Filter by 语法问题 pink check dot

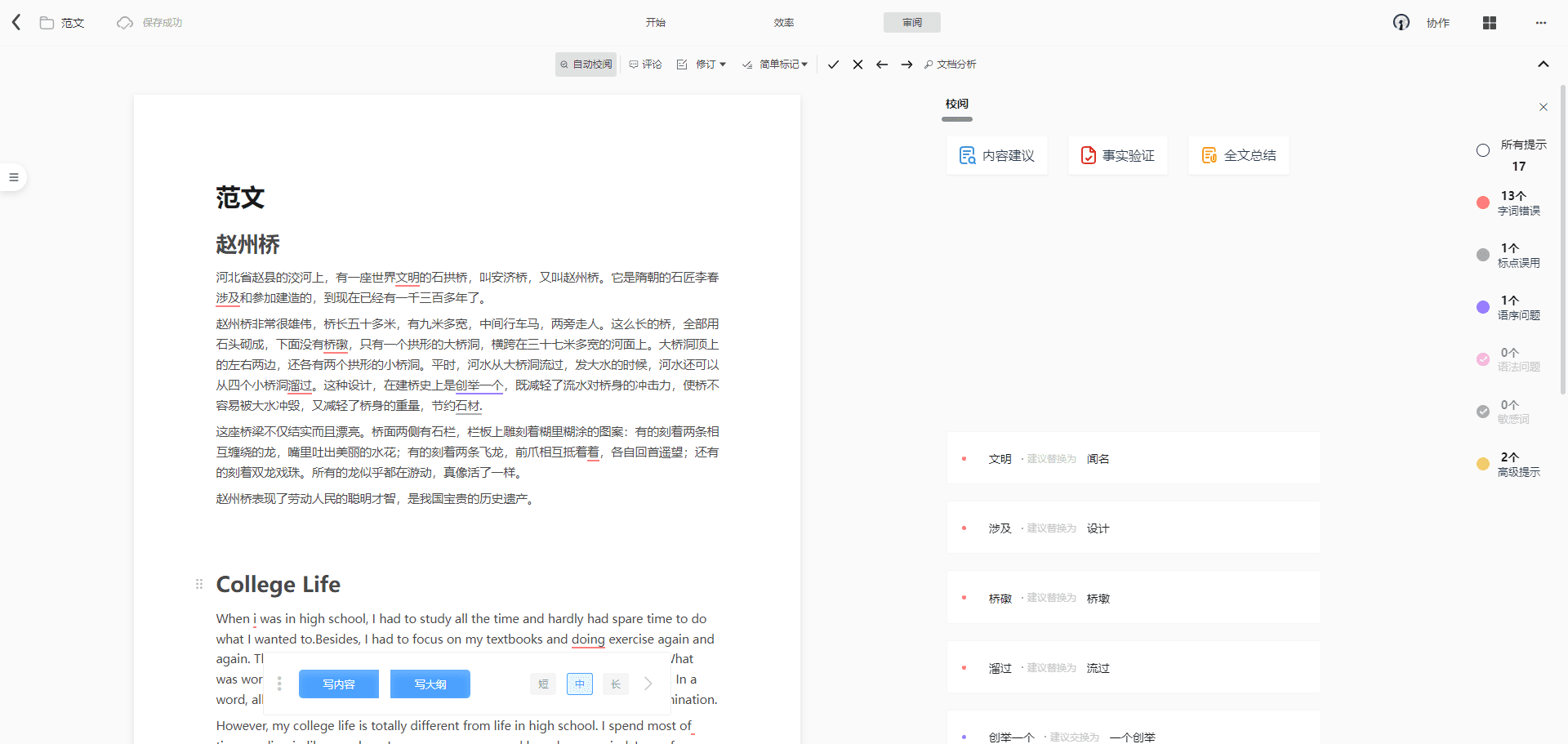(x=1483, y=359)
